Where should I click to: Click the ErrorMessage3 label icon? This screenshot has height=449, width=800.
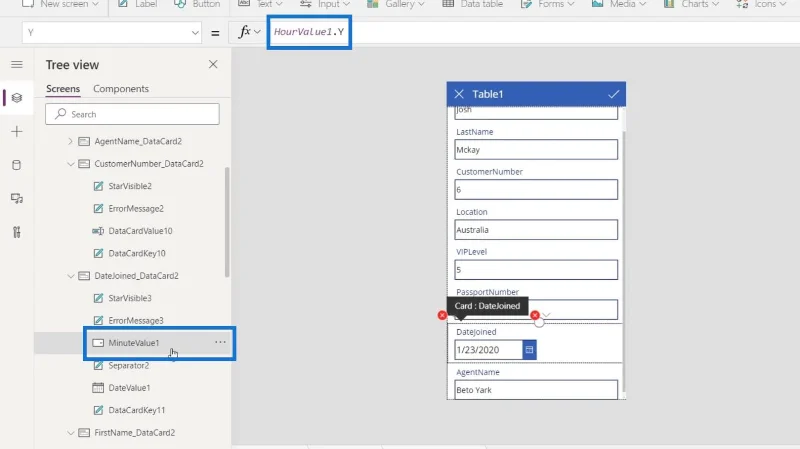point(98,320)
